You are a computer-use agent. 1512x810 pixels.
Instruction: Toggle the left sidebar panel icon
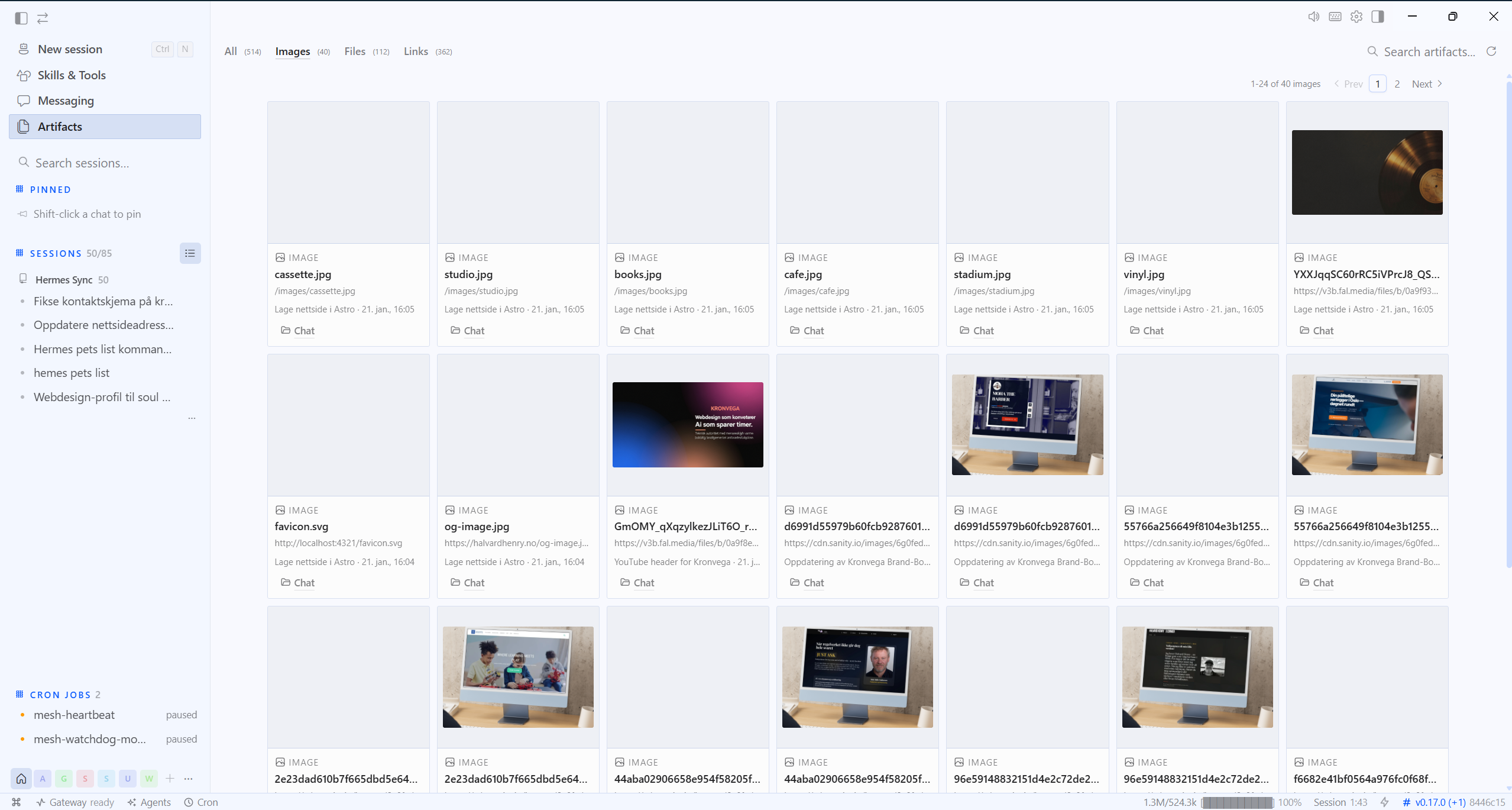click(x=21, y=18)
